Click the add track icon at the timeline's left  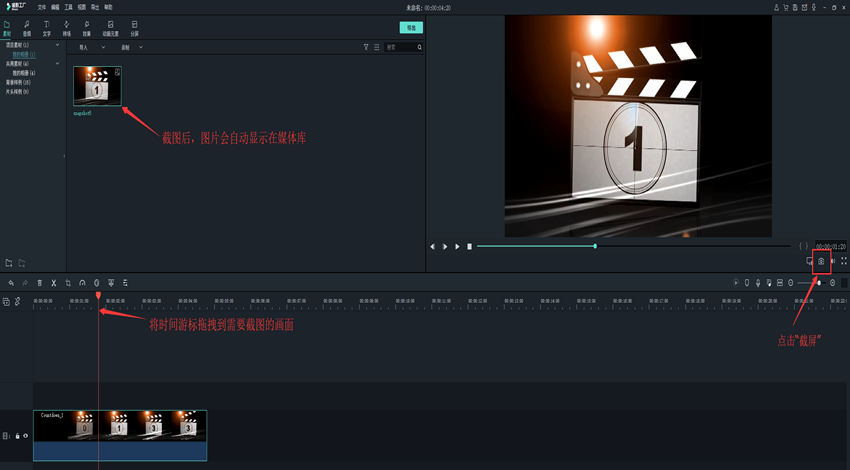point(6,302)
